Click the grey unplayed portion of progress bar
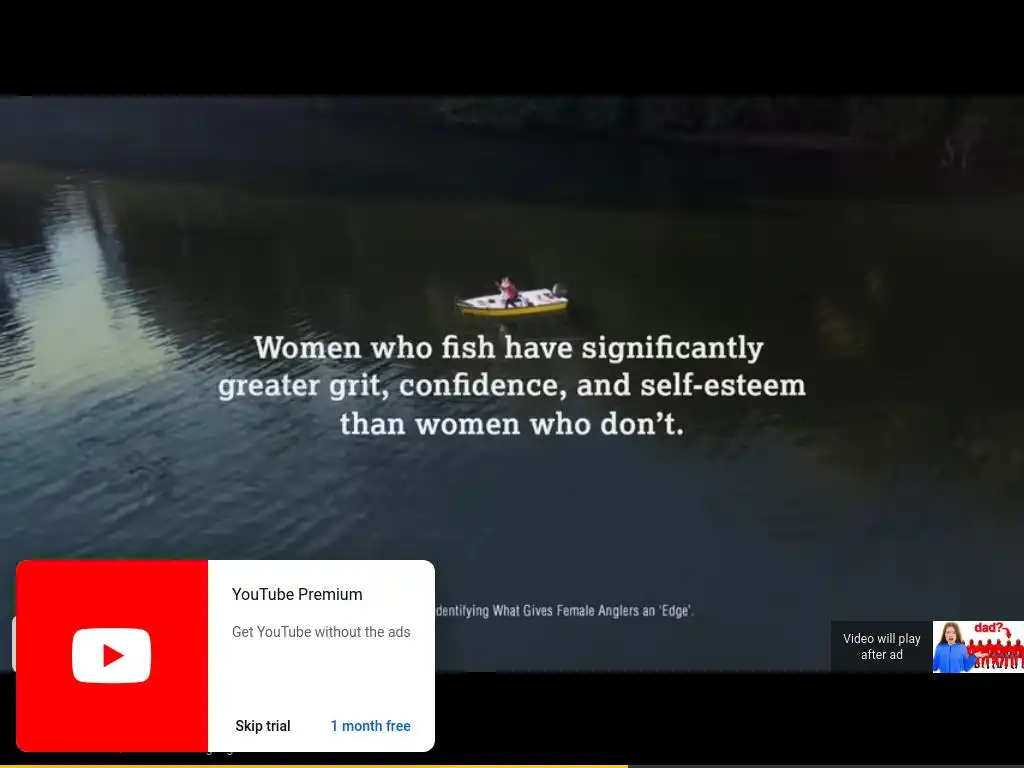The width and height of the screenshot is (1024, 768). tap(825, 766)
